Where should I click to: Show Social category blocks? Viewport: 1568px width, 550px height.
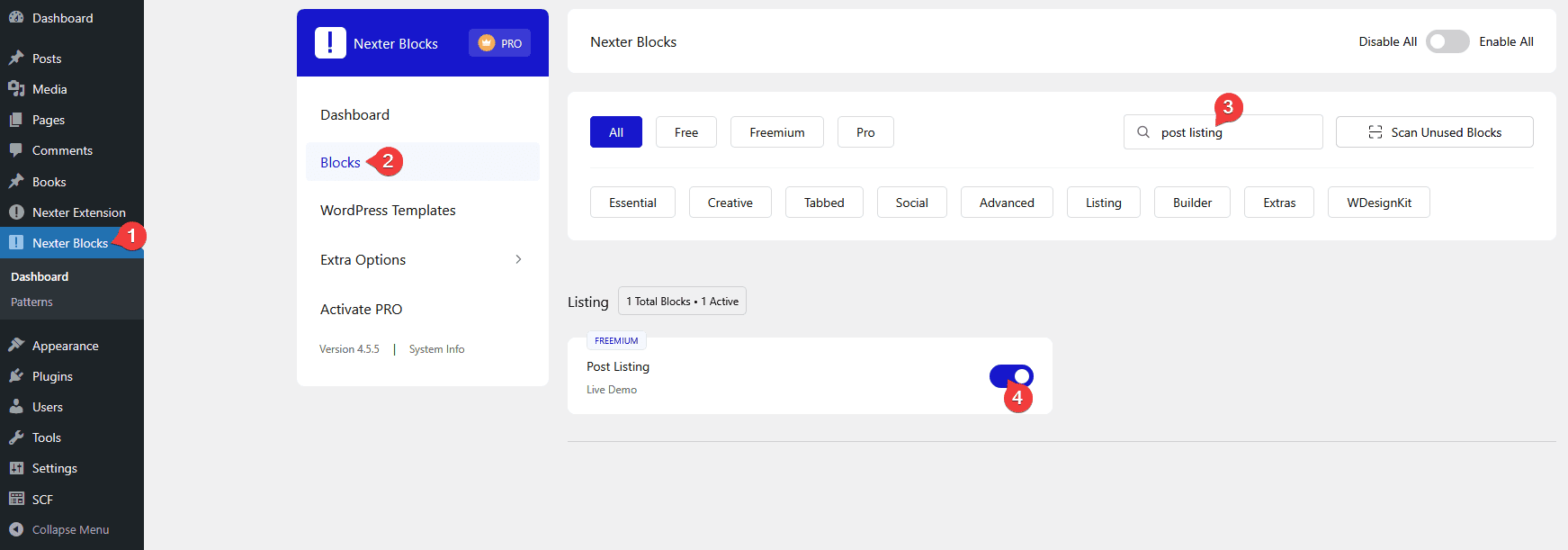click(912, 203)
